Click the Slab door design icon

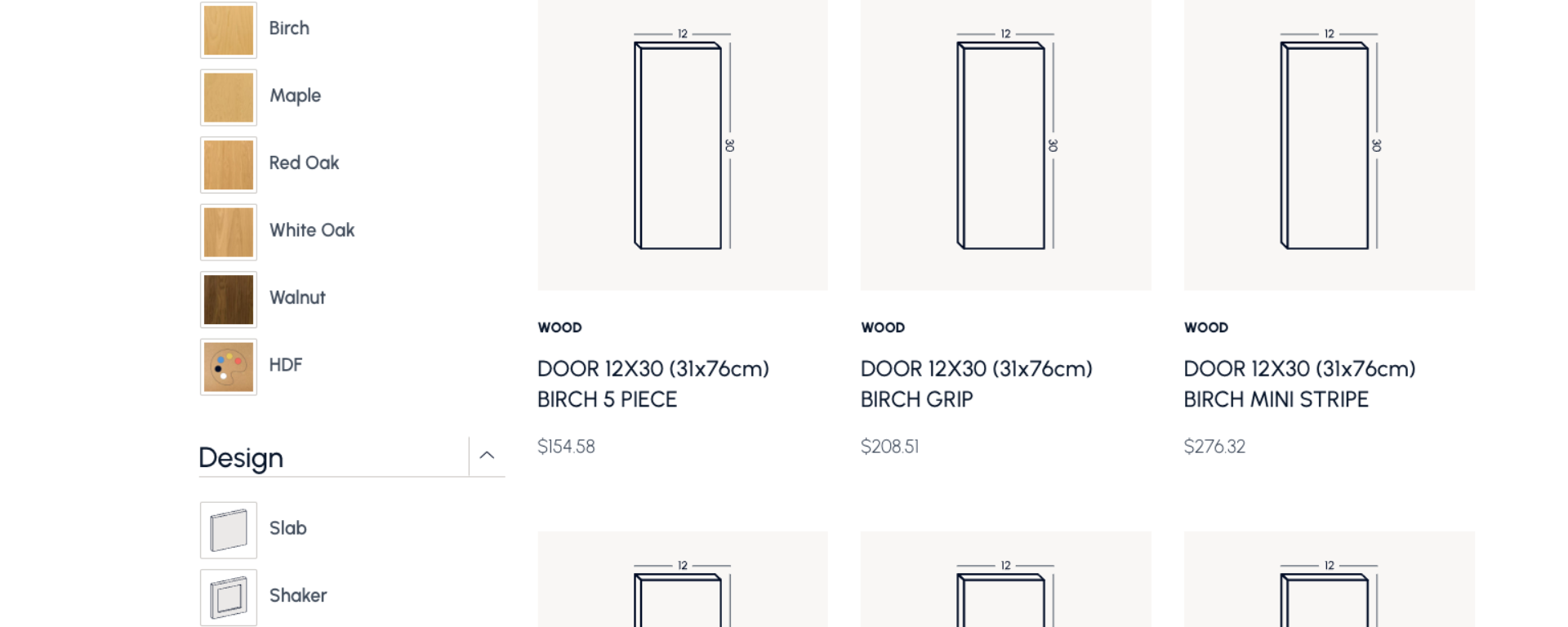229,530
